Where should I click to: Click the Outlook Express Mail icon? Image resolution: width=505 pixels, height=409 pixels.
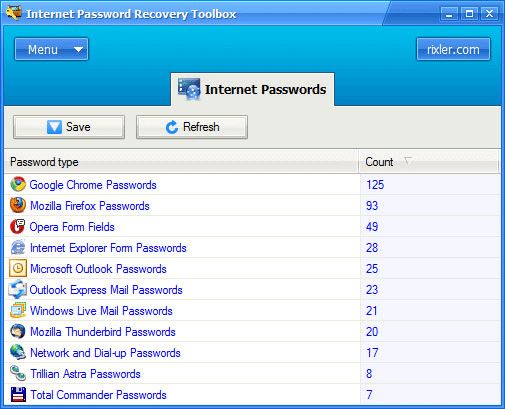click(x=18, y=289)
